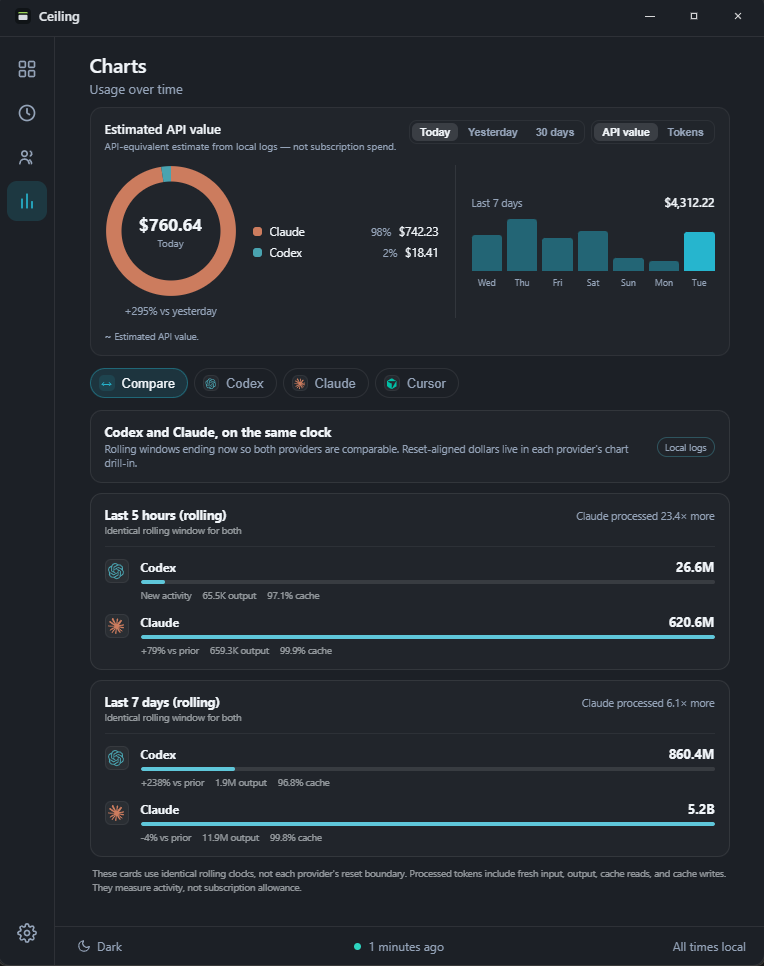Click the 11.9M output stat
This screenshot has height=966, width=764.
[230, 838]
